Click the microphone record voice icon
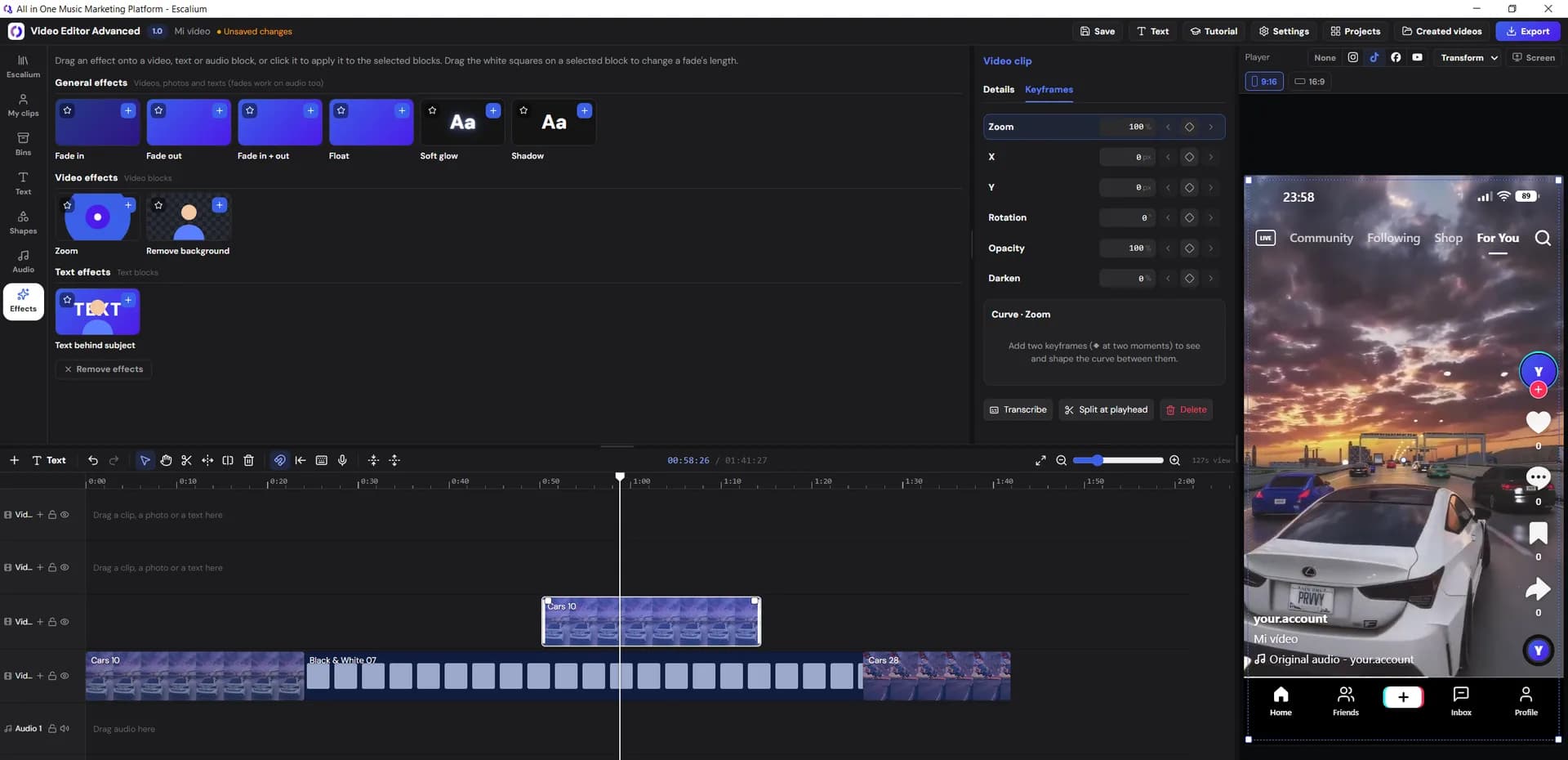 click(343, 460)
